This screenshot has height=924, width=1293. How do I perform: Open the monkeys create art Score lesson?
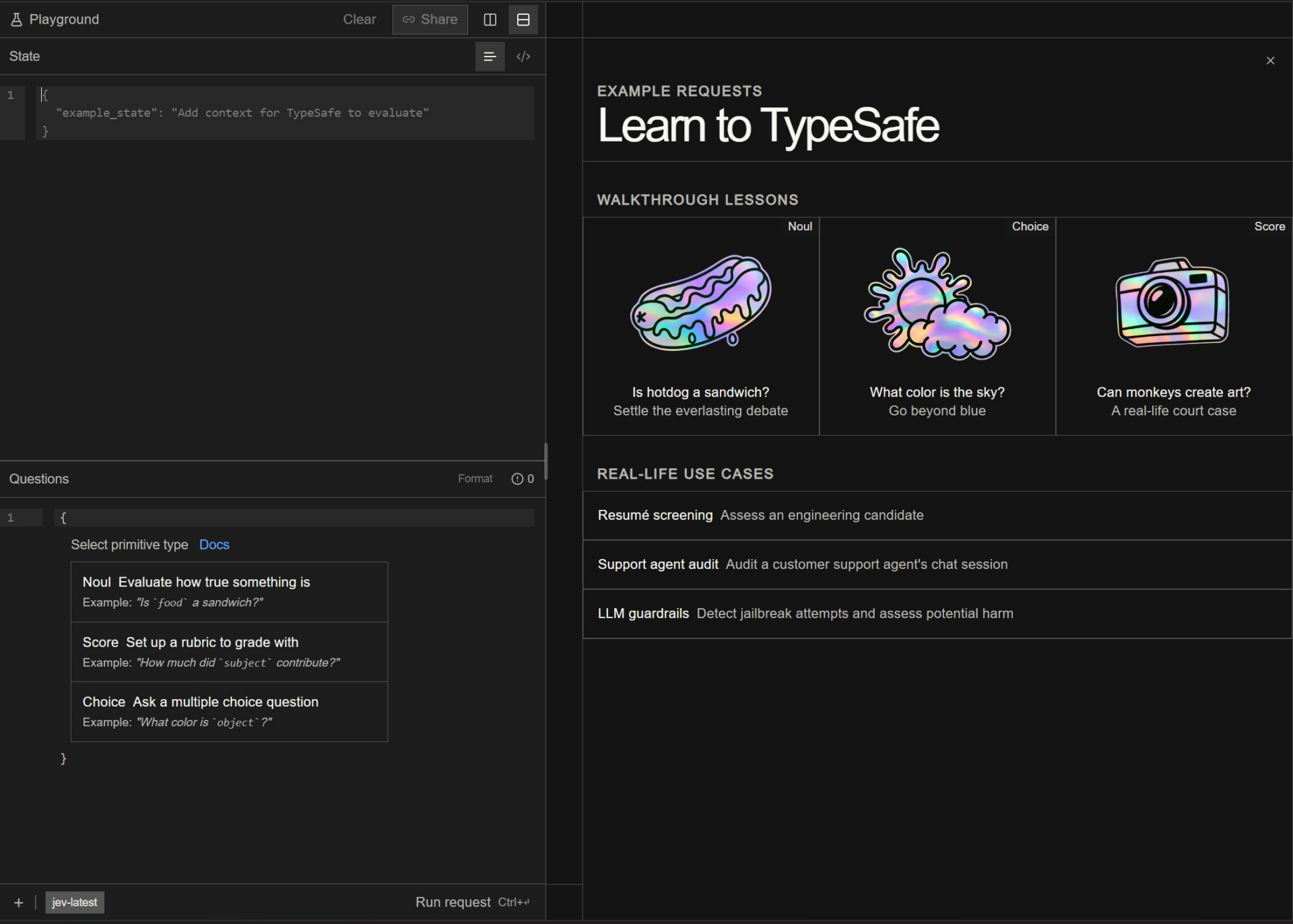tap(1174, 326)
